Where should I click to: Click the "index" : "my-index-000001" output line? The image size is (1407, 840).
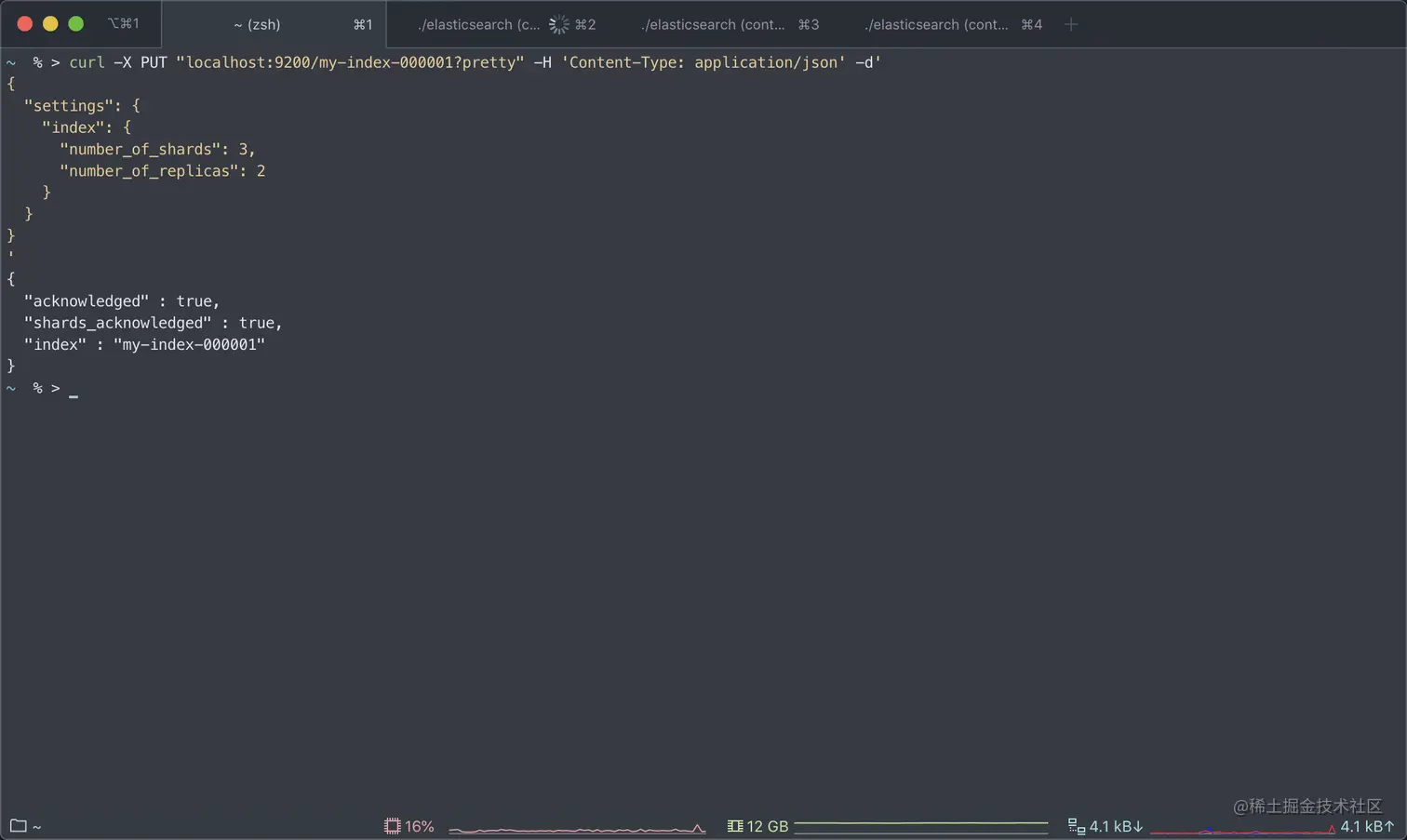coord(144,344)
